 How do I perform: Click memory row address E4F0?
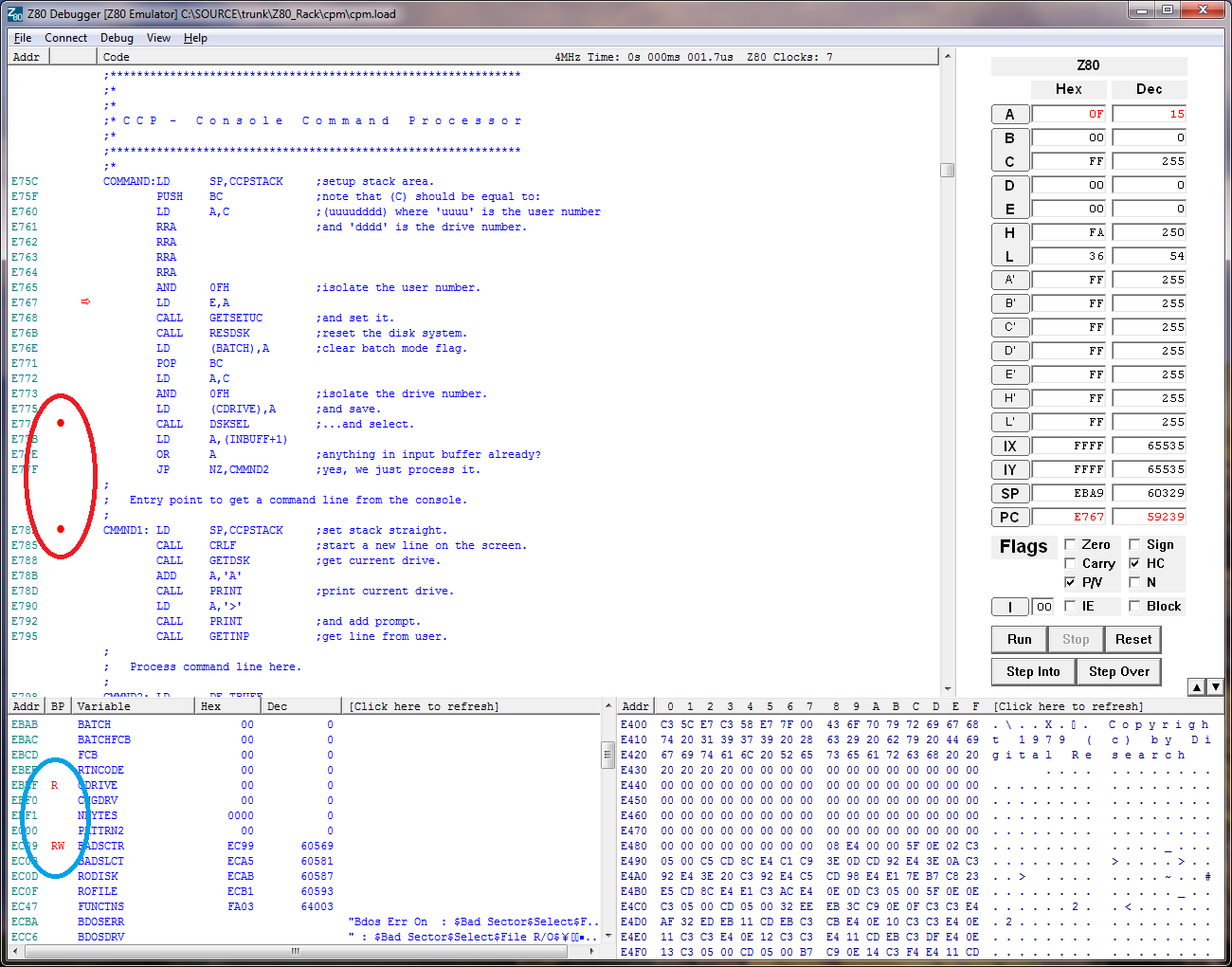634,952
